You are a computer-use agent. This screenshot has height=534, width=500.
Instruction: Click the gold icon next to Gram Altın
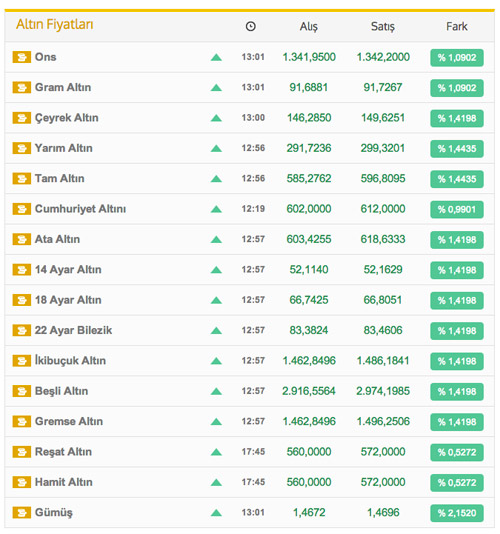pos(21,88)
